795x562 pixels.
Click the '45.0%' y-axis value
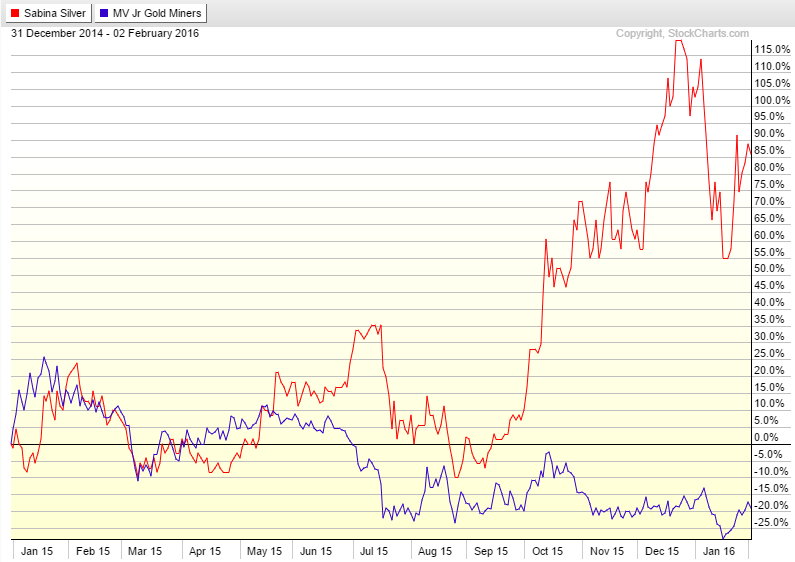[x=770, y=286]
